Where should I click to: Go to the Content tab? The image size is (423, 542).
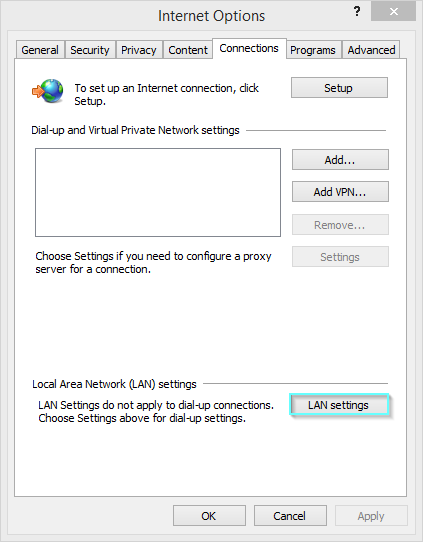coord(188,50)
